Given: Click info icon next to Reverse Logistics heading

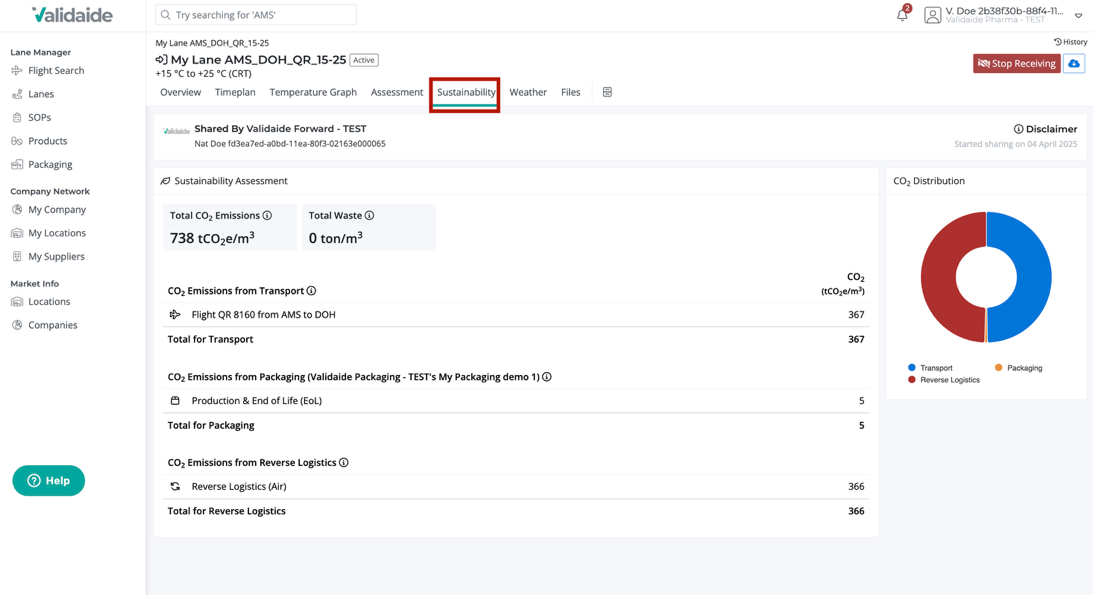Looking at the screenshot, I should pyautogui.click(x=344, y=463).
